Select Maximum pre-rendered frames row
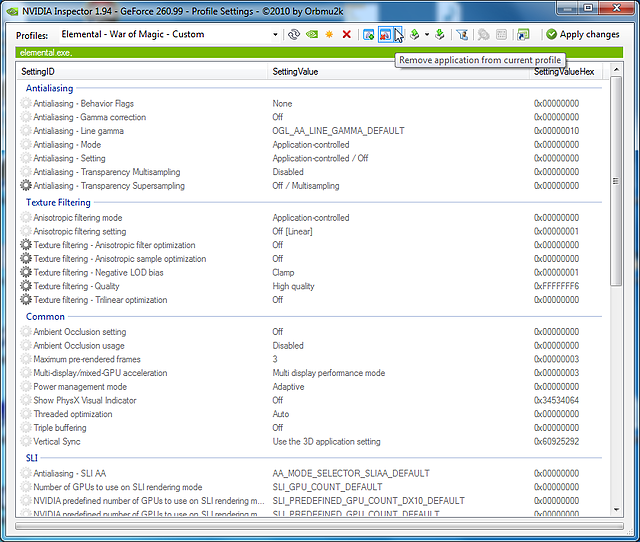This screenshot has width=640, height=542. click(x=310, y=359)
